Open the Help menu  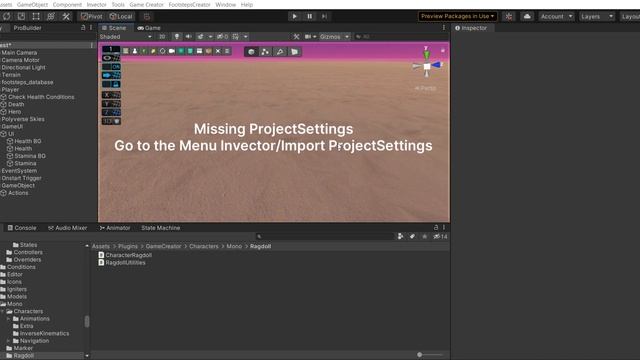[247, 4]
